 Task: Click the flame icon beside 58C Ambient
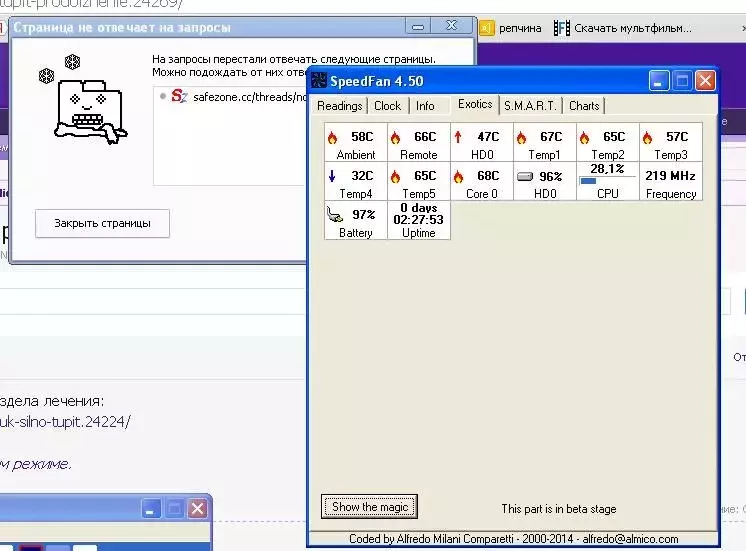pyautogui.click(x=333, y=138)
